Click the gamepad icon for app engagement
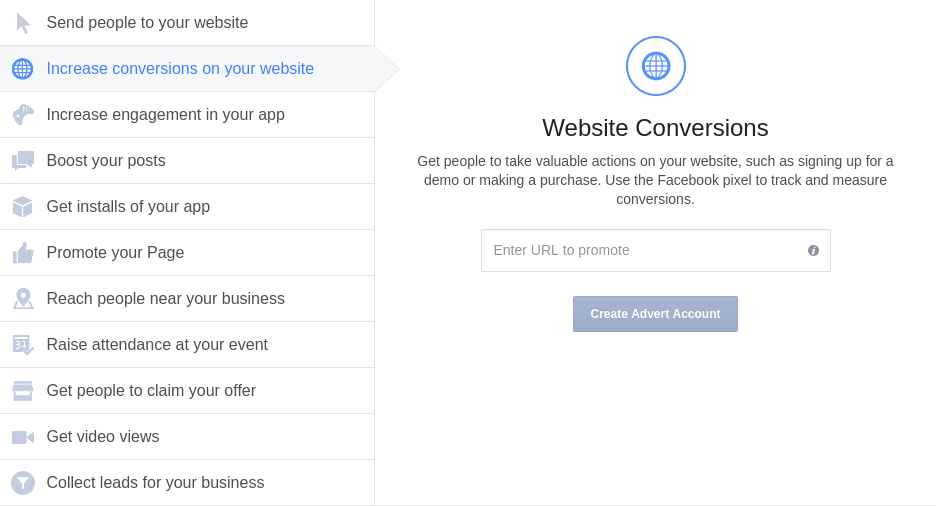This screenshot has height=506, width=936. tap(22, 115)
